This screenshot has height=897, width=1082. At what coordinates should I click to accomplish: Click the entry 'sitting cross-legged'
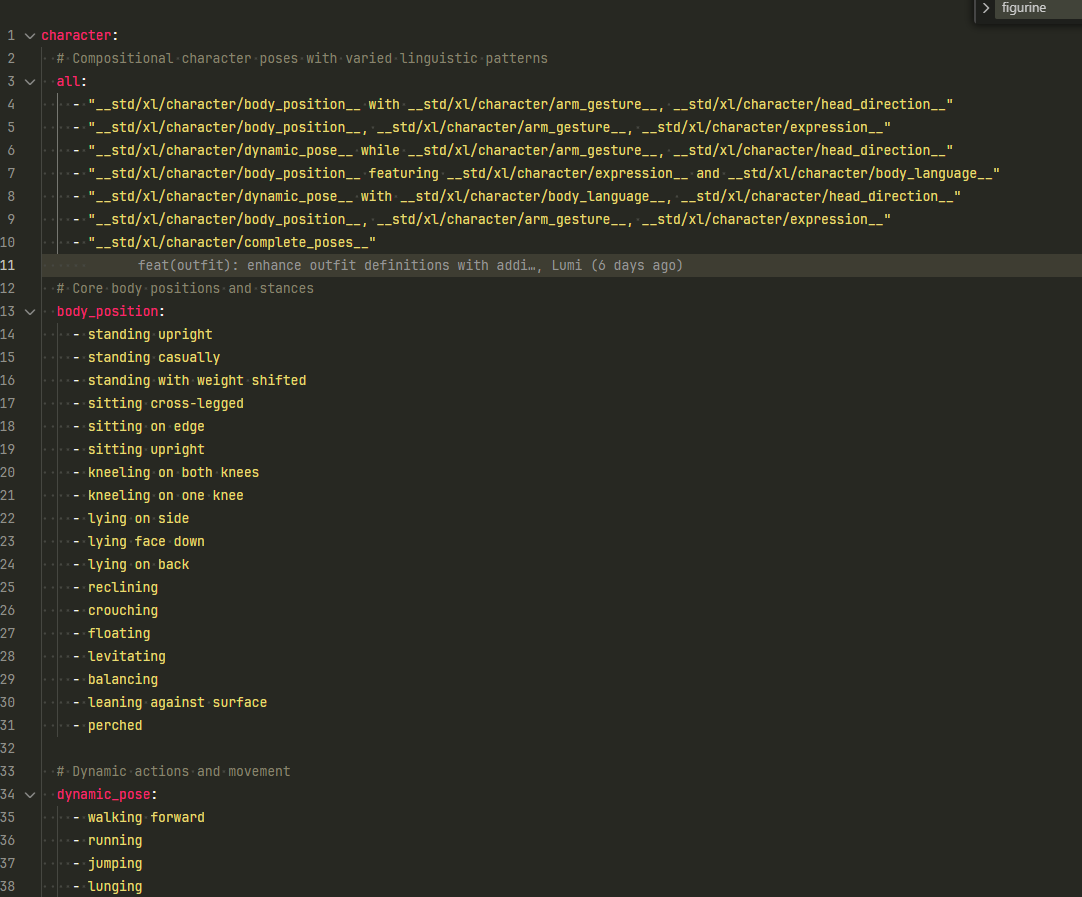166,404
